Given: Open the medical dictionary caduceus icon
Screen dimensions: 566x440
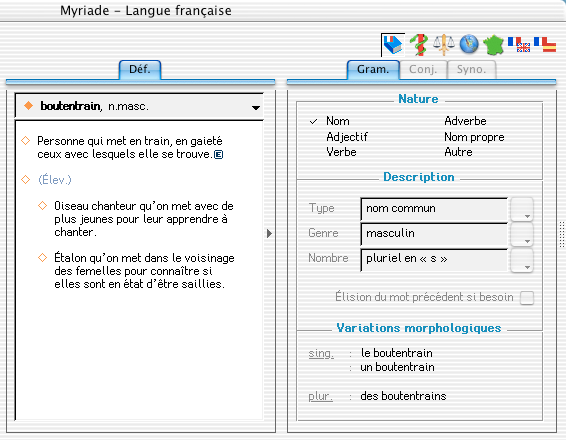Looking at the screenshot, I should click(x=419, y=45).
